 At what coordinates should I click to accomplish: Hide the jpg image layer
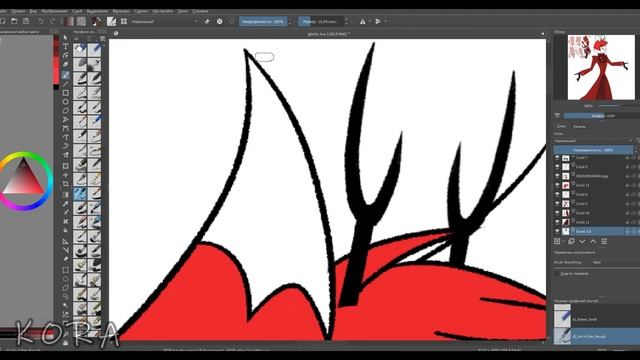557,176
